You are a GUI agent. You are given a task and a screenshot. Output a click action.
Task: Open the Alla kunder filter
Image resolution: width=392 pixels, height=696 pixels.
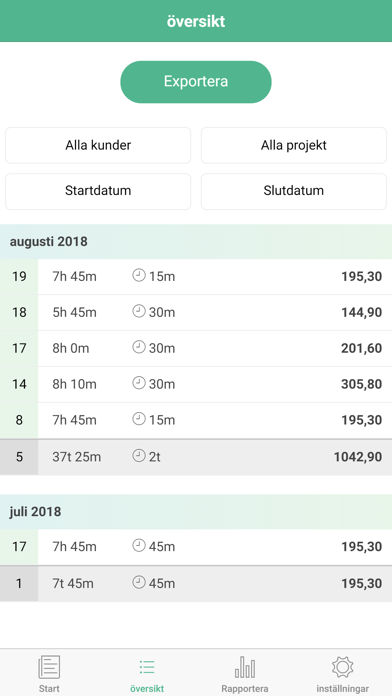(x=98, y=145)
